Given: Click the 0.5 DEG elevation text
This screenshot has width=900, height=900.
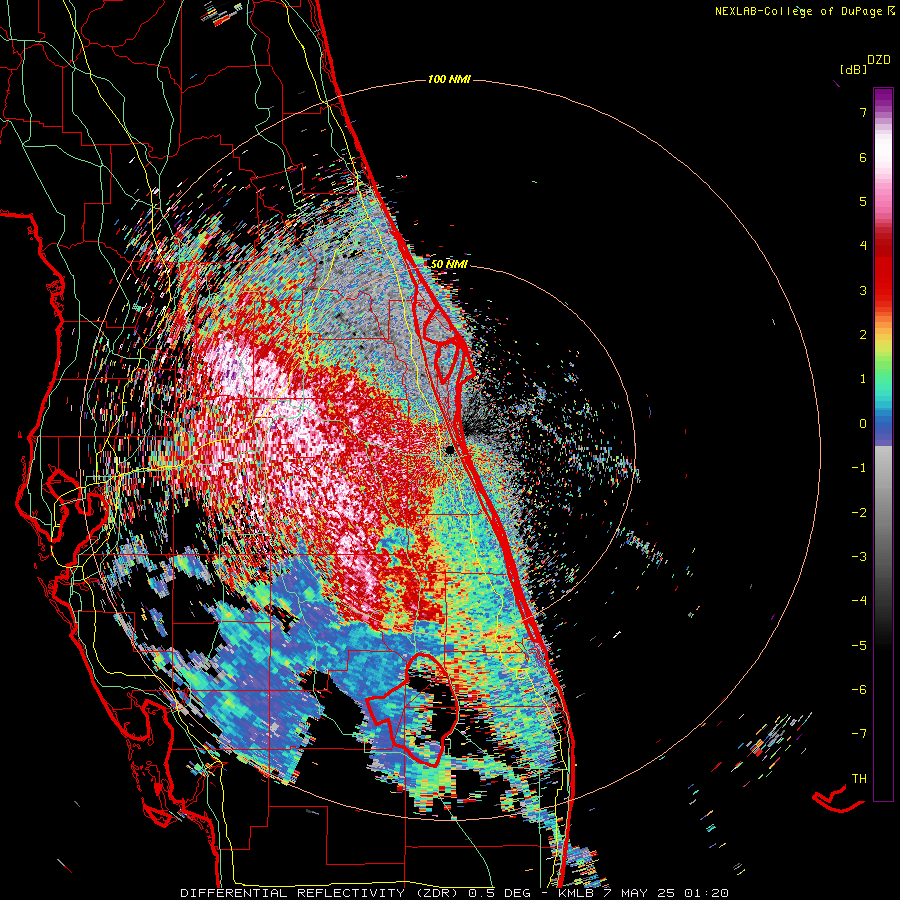Looking at the screenshot, I should tap(499, 893).
